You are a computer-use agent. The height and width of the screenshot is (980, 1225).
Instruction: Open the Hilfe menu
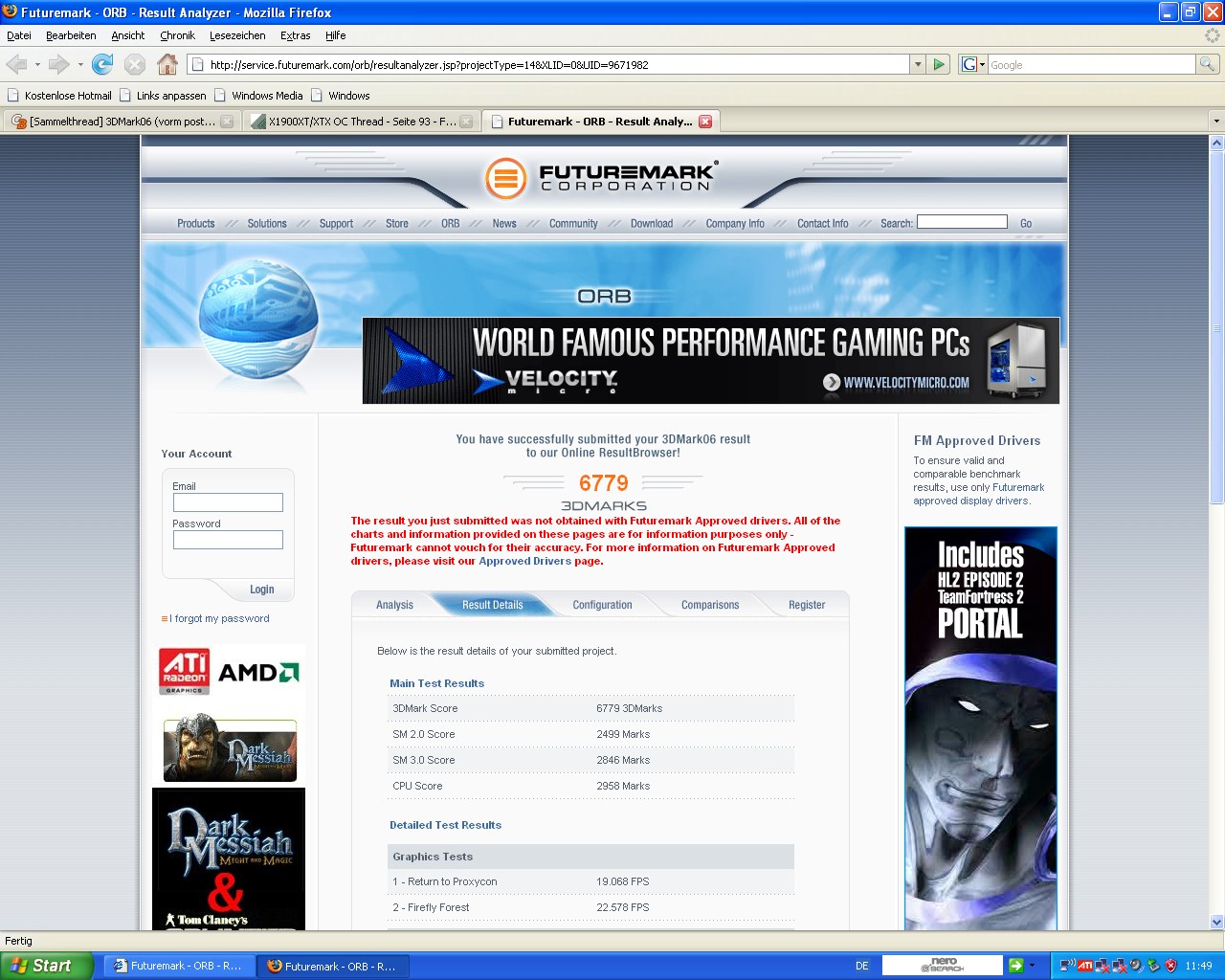click(335, 35)
